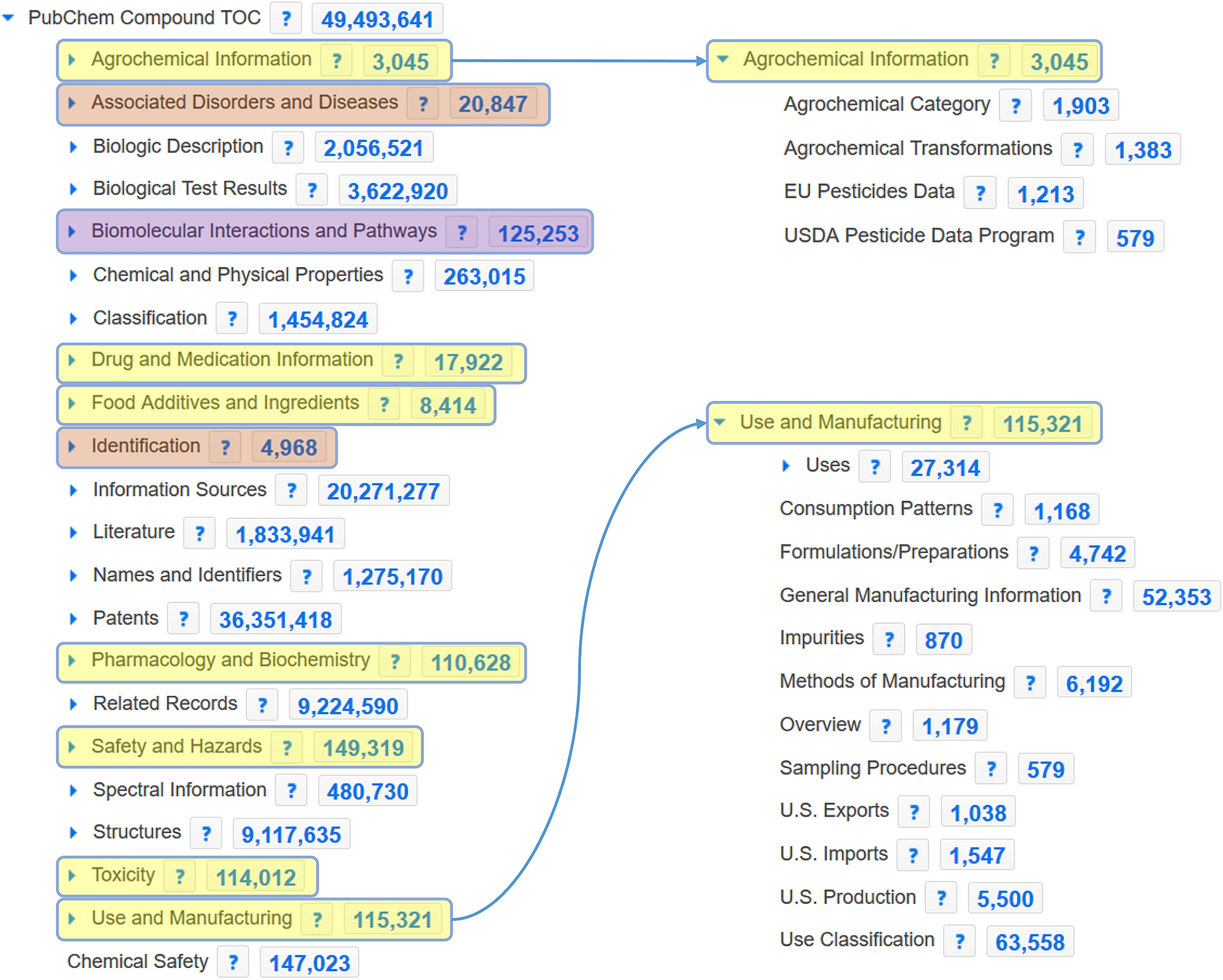Click help icon for Food Additives and Ingredients

coord(384,404)
